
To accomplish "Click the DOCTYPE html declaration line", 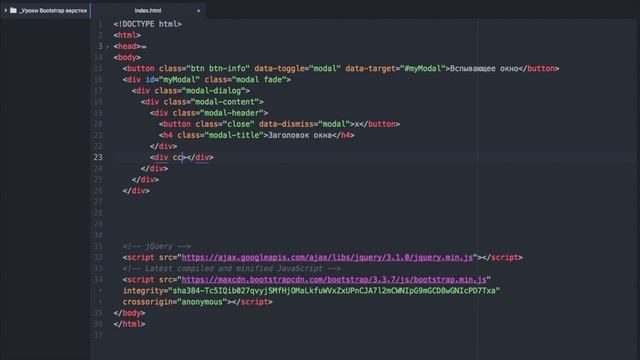I will (147, 24).
